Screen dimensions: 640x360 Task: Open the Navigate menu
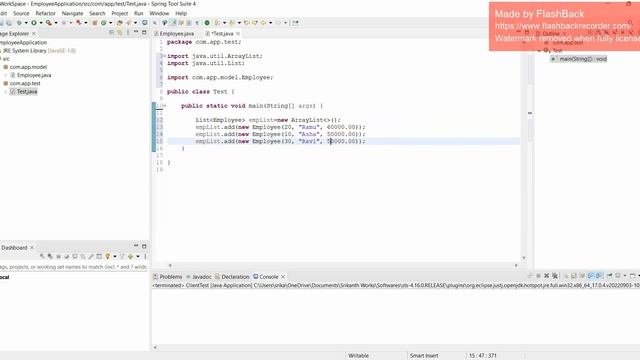[x=72, y=13]
